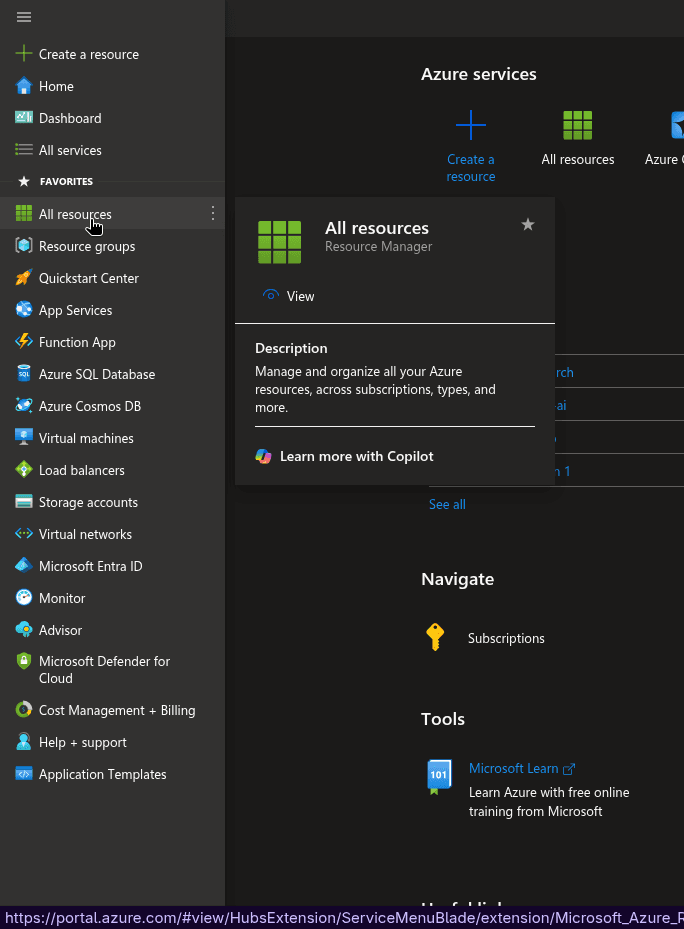Click the Advisor cloud icon
The width and height of the screenshot is (684, 929).
(24, 629)
